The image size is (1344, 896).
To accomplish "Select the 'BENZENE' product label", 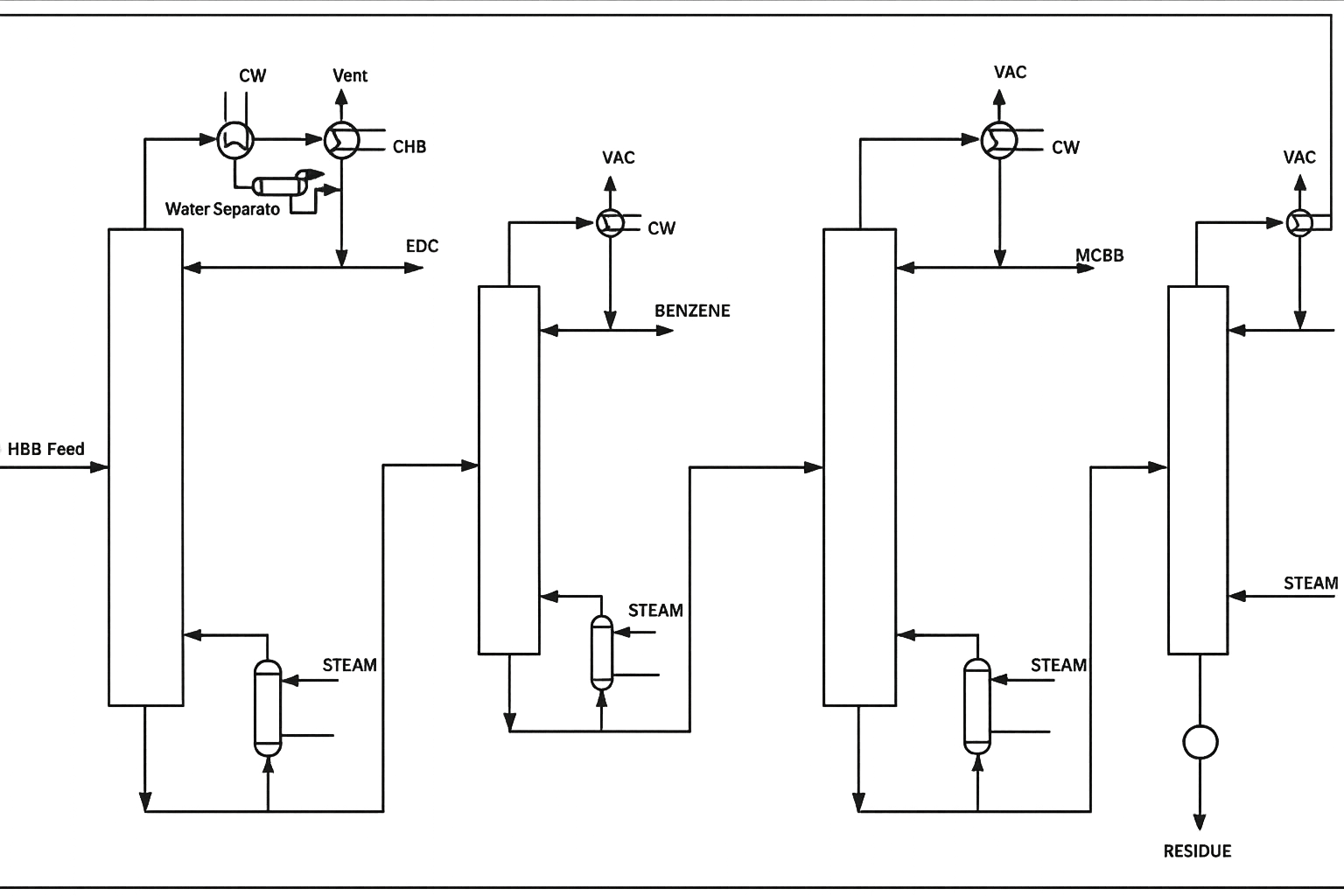I will click(x=692, y=311).
